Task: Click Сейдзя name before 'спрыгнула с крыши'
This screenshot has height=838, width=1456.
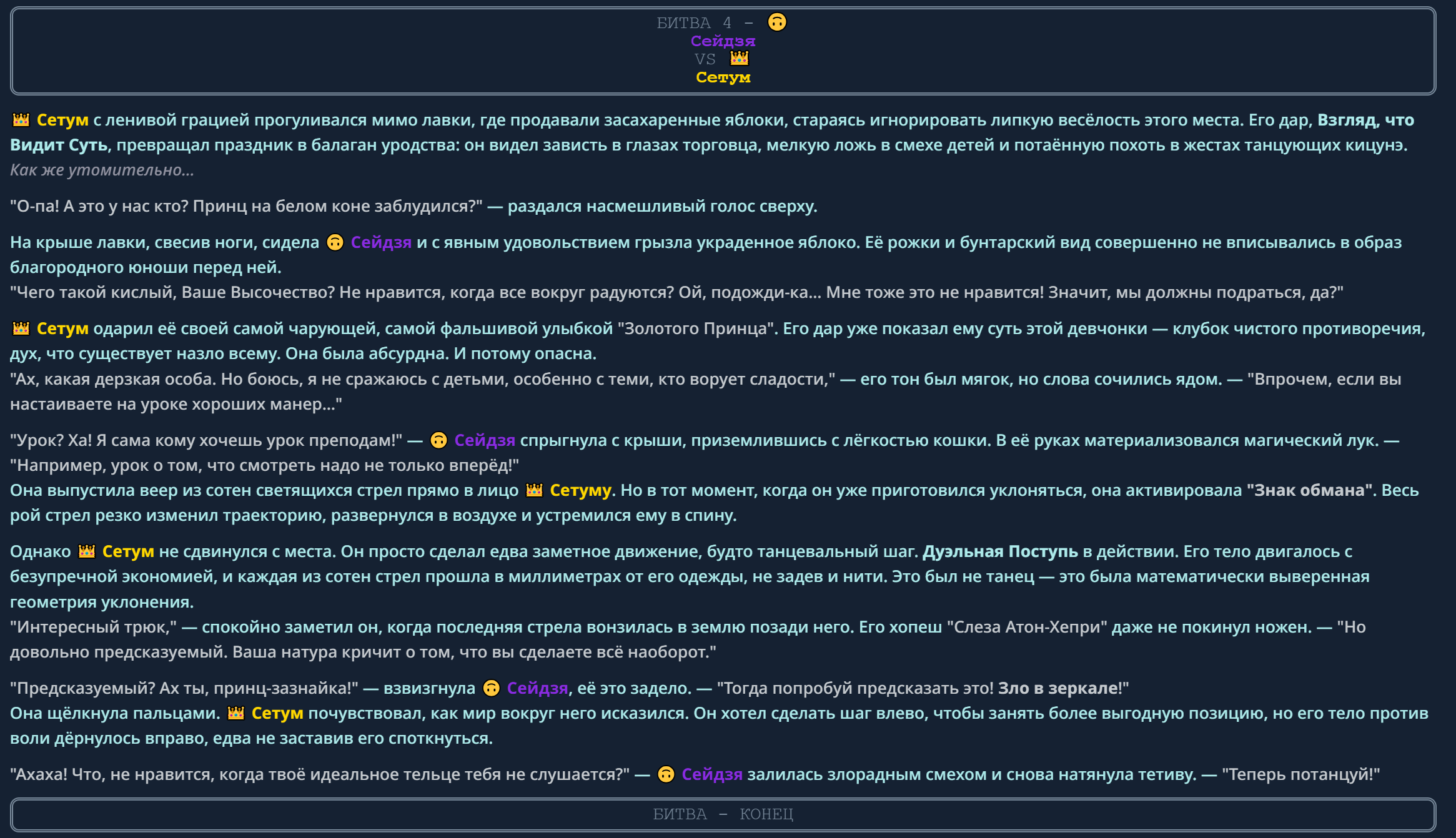Action: coord(485,440)
